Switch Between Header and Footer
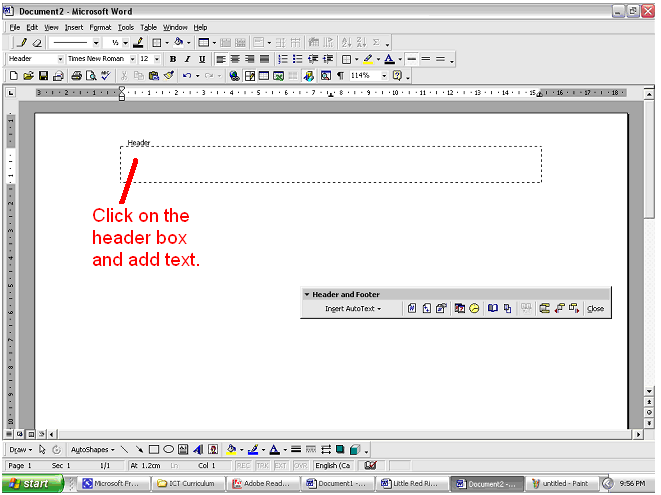 544,309
